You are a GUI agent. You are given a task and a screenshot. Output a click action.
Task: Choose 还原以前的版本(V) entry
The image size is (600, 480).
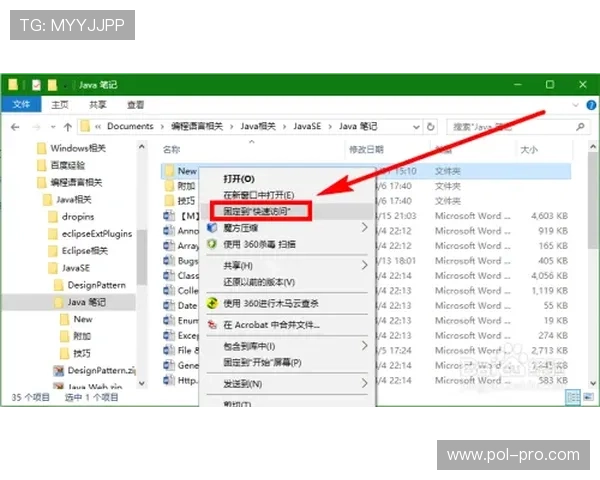point(287,282)
